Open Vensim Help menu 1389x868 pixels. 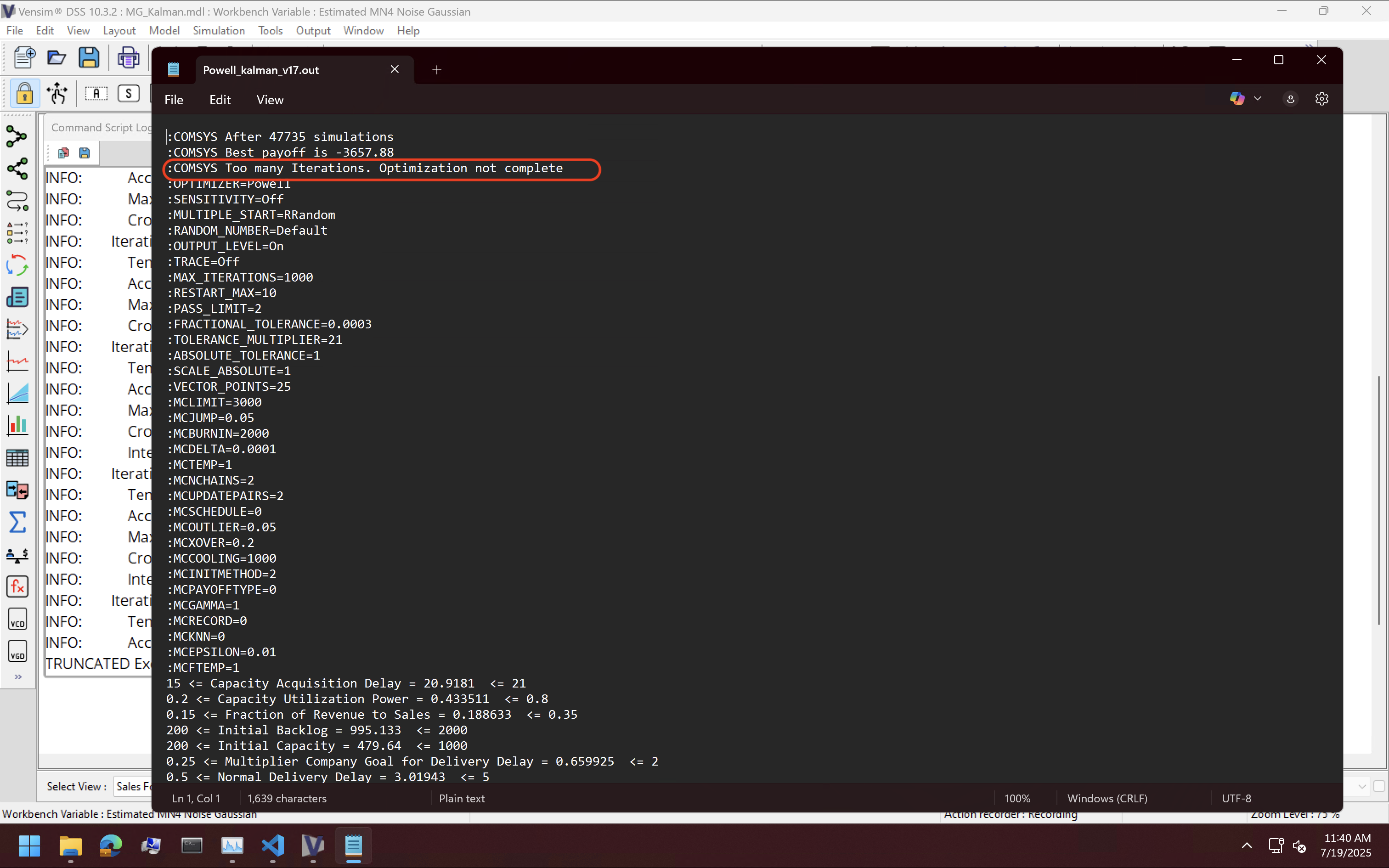pyautogui.click(x=408, y=30)
